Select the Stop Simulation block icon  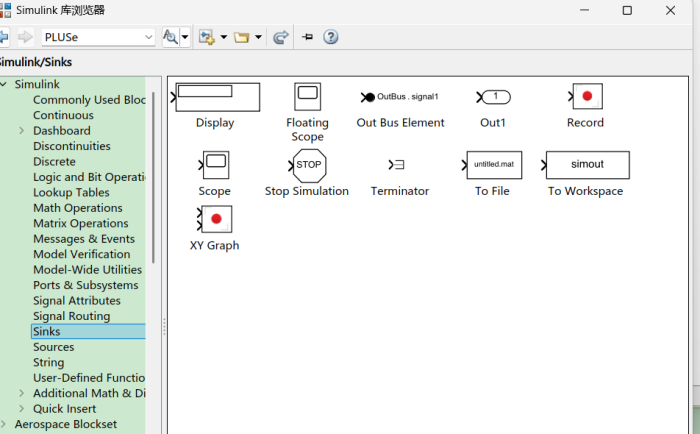(x=308, y=166)
